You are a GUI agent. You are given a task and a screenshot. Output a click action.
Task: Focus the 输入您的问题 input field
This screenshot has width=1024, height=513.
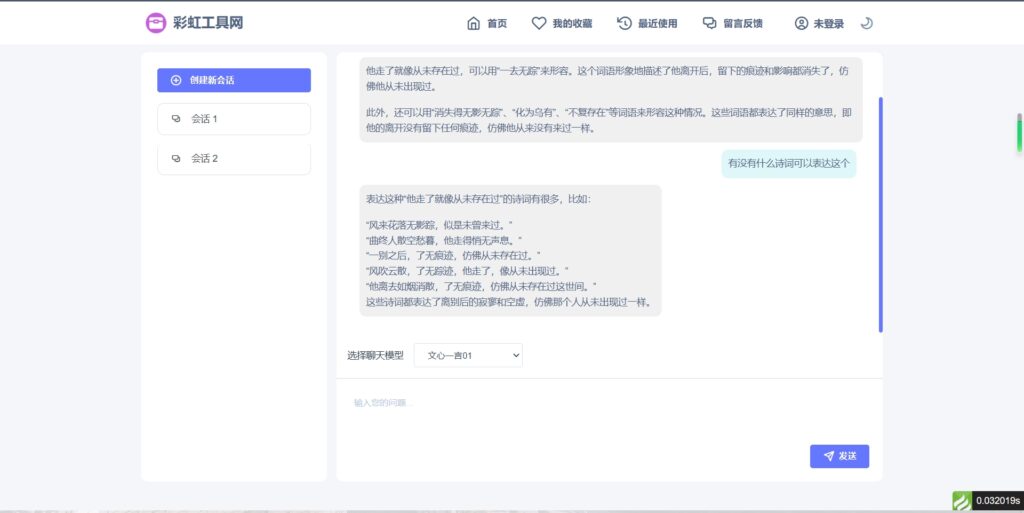[x=609, y=408]
